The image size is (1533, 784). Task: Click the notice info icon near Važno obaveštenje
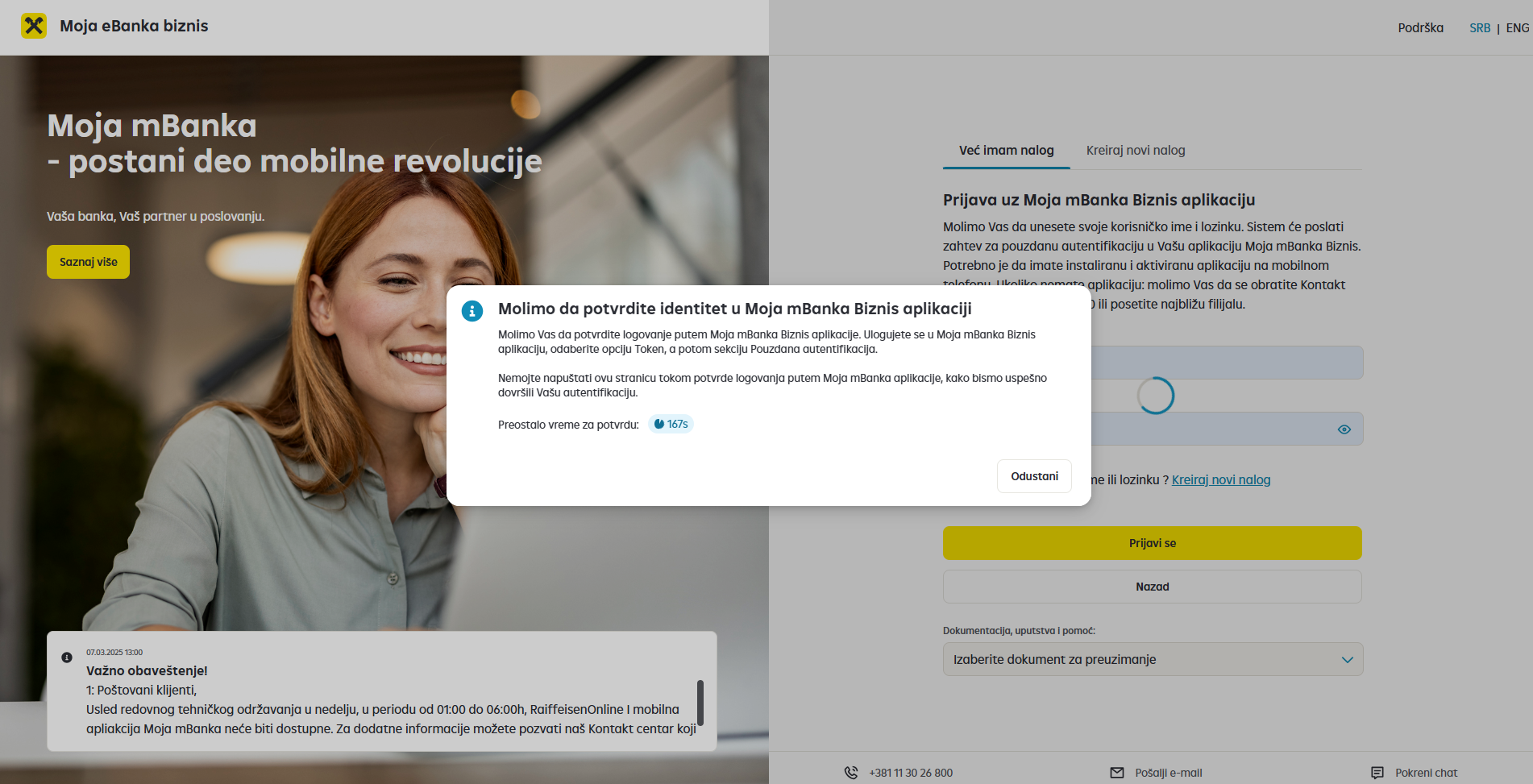coord(67,657)
